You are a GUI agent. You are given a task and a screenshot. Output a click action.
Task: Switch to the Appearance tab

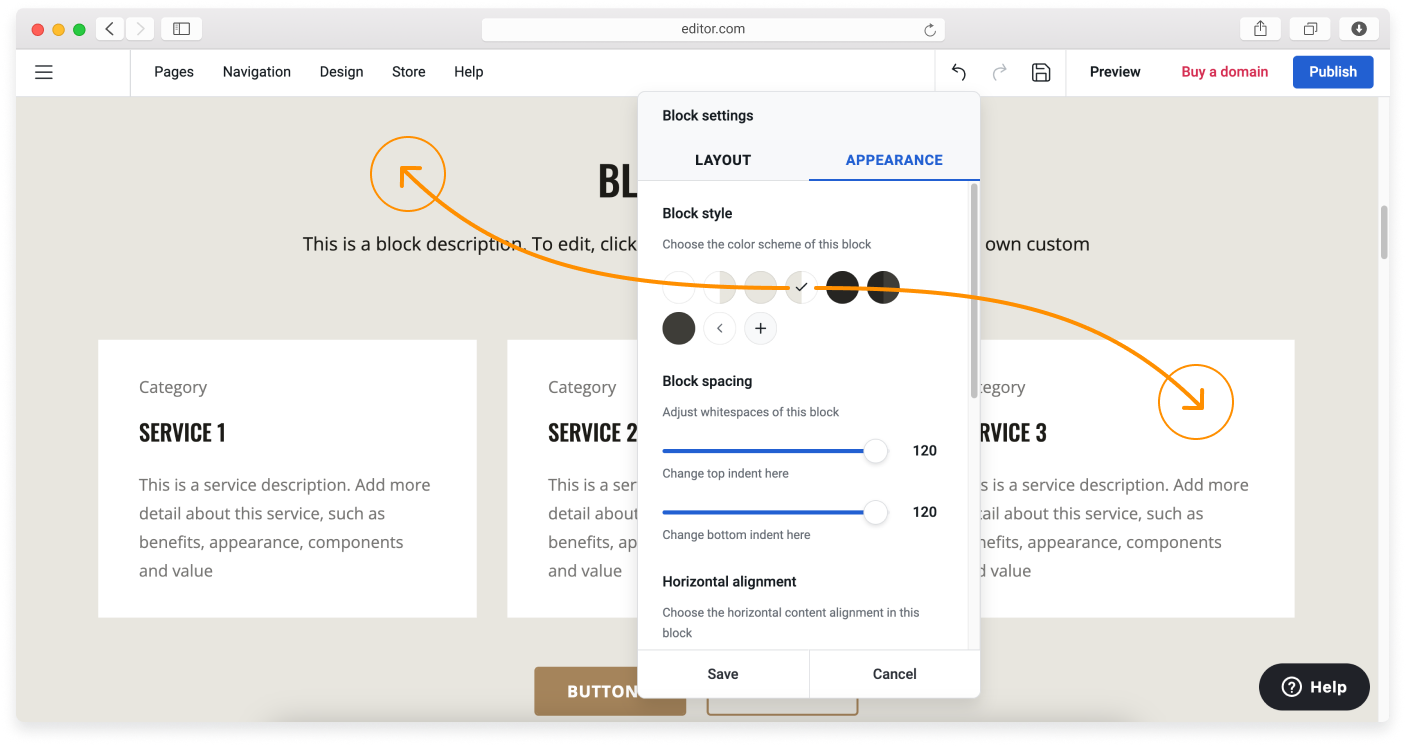click(x=894, y=160)
